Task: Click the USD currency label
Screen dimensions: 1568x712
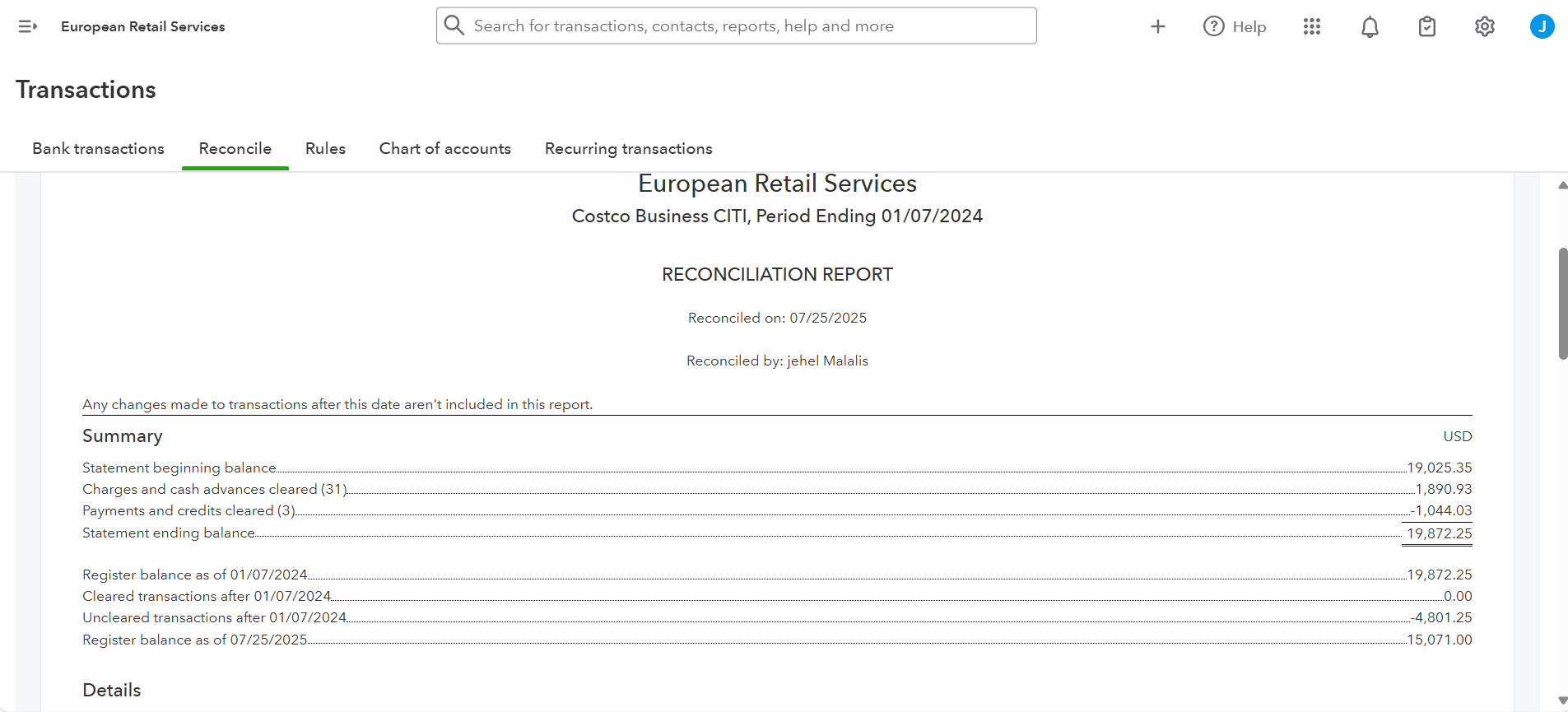Action: 1458,436
